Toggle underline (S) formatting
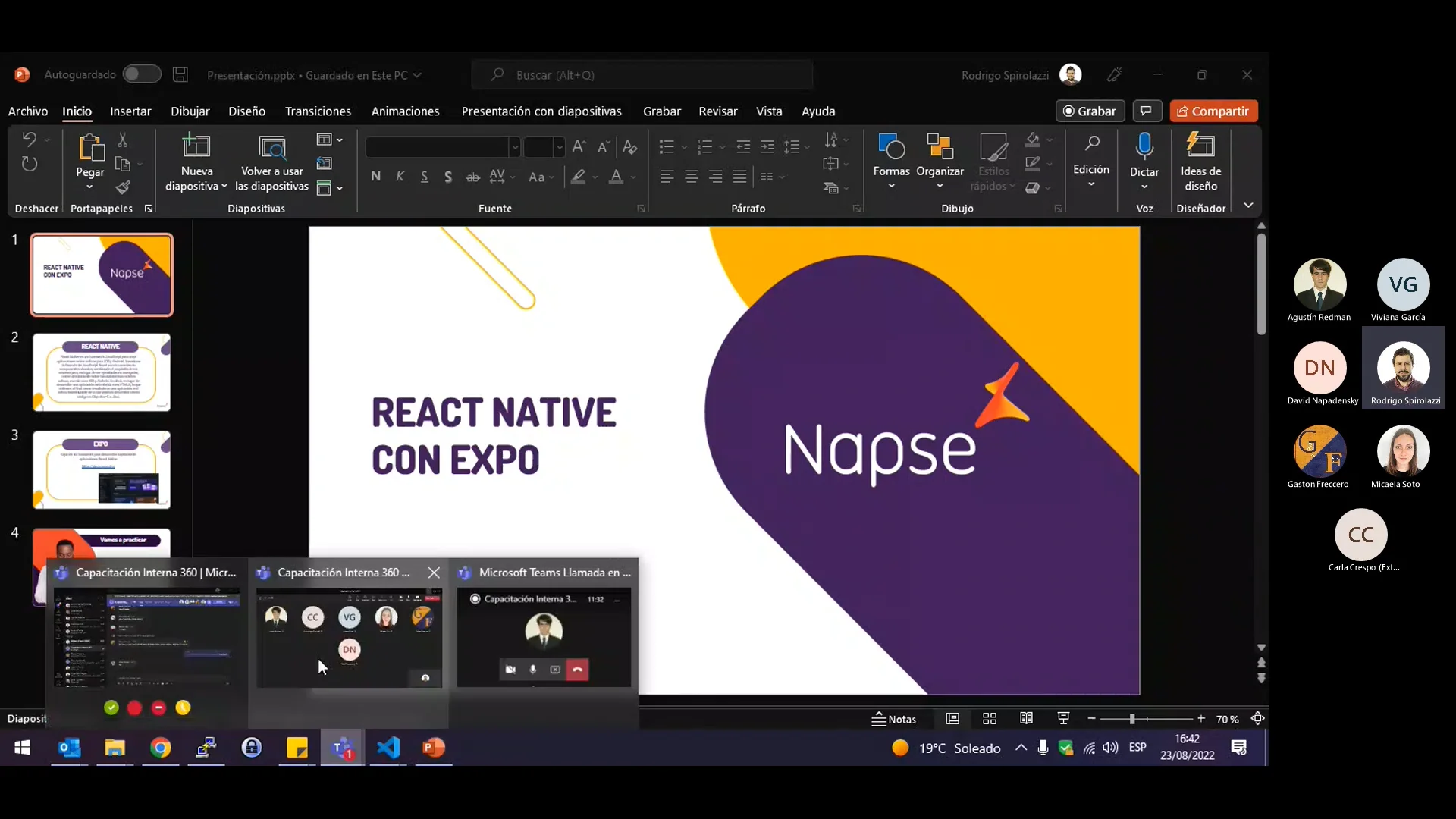The image size is (1456, 819). coord(424,177)
